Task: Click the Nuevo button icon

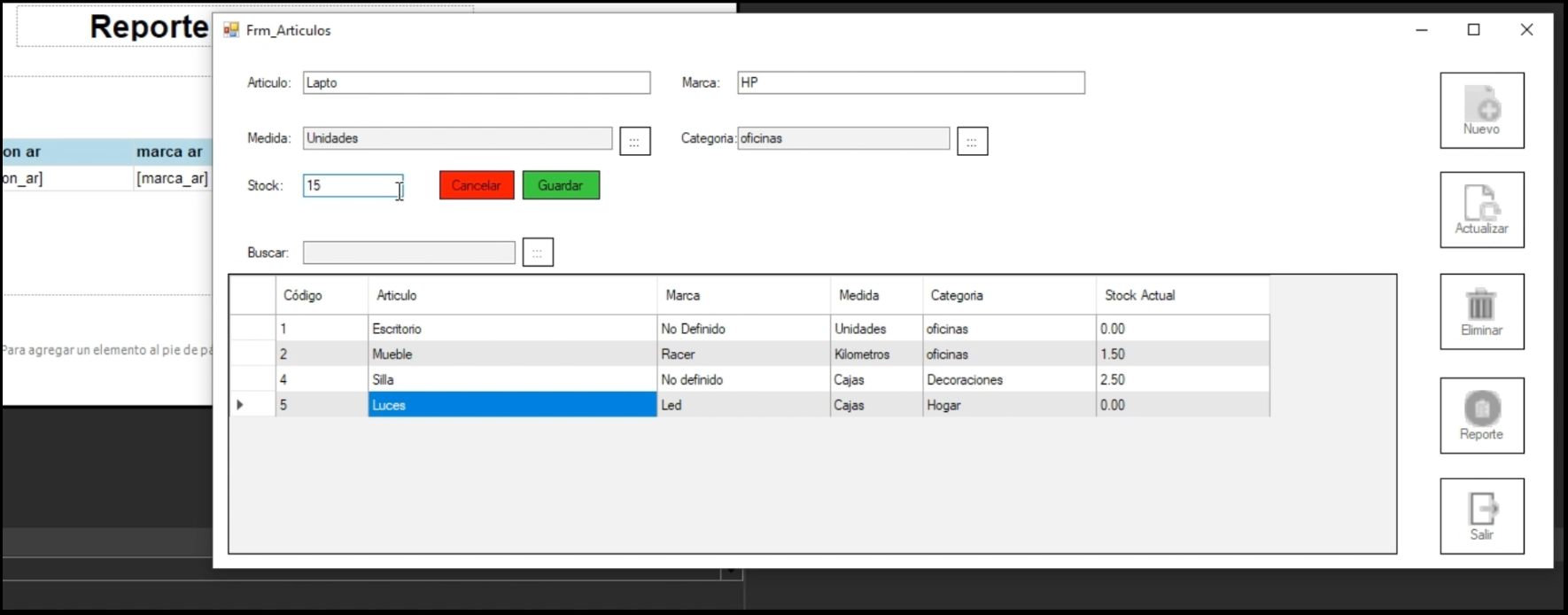Action: (x=1481, y=105)
